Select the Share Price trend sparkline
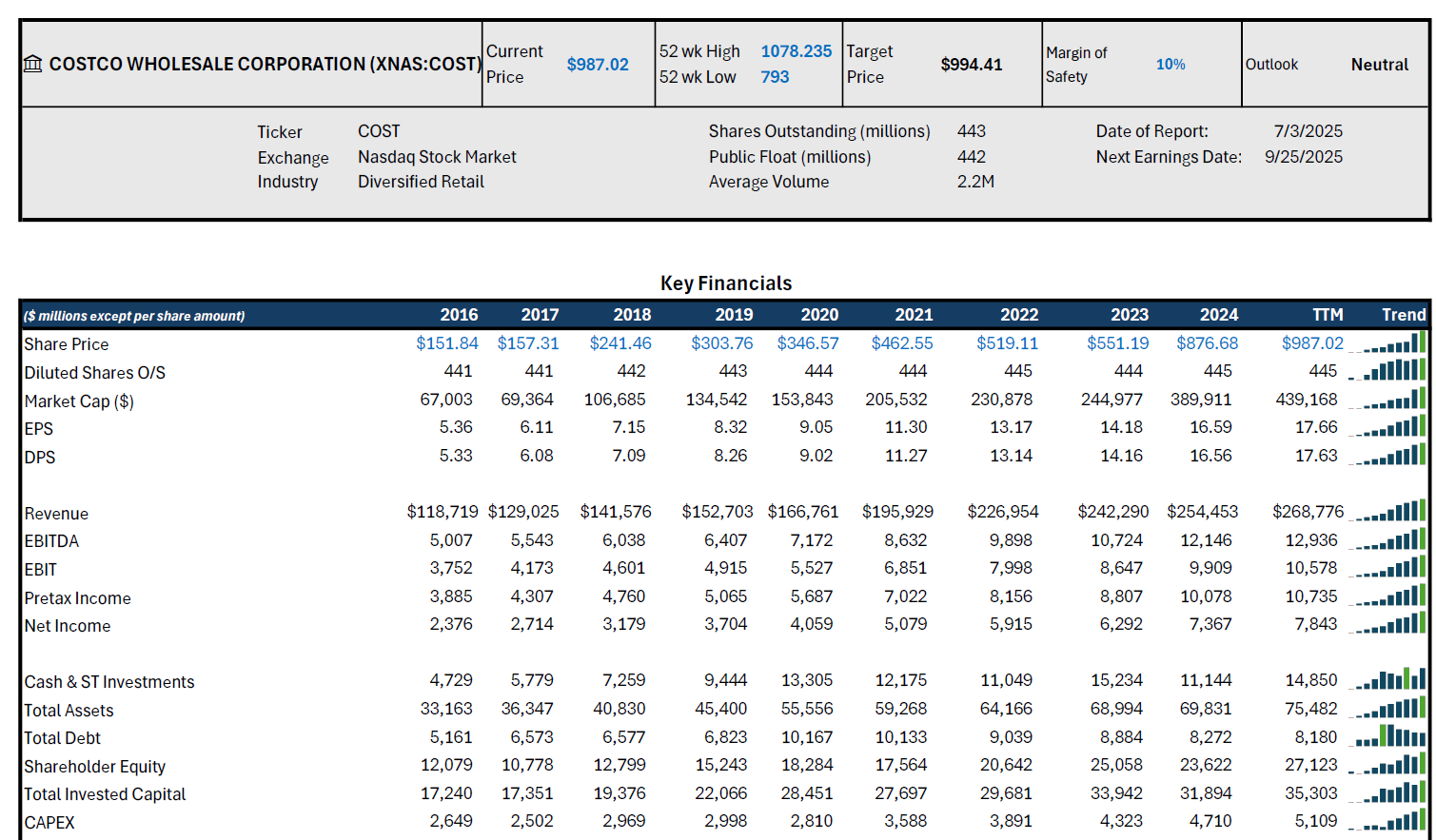The width and height of the screenshot is (1436, 840). click(x=1387, y=342)
